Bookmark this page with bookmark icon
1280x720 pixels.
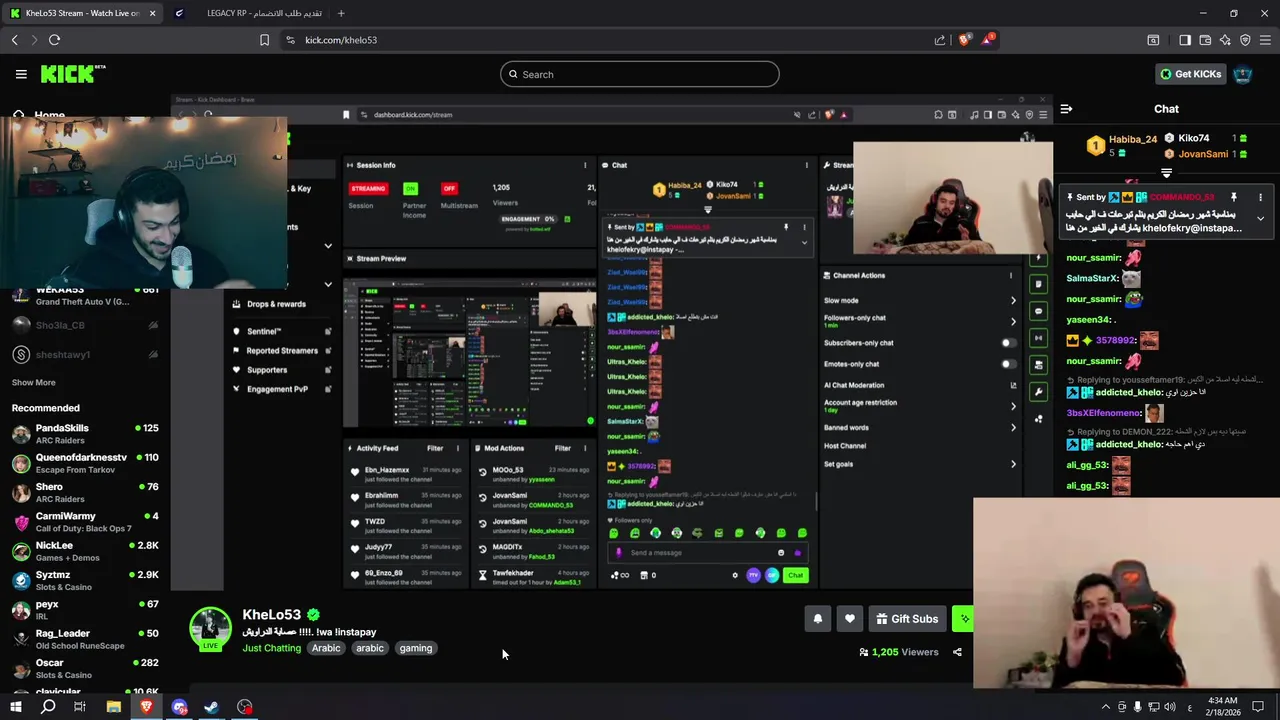(x=264, y=40)
